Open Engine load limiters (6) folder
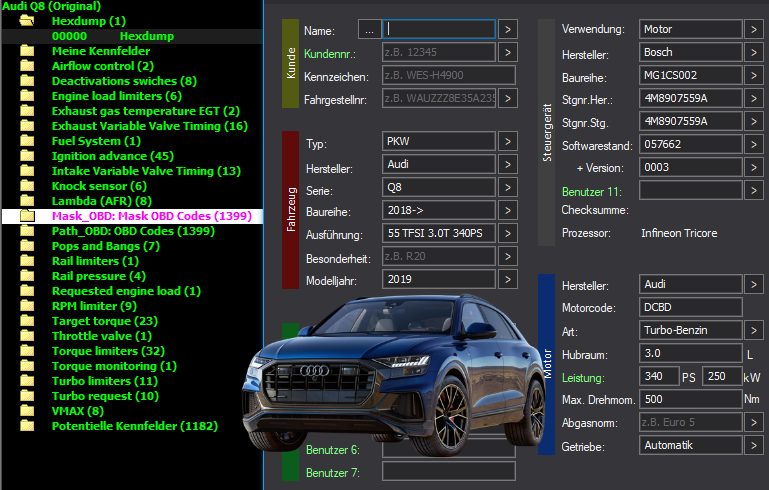769x490 pixels. click(117, 96)
